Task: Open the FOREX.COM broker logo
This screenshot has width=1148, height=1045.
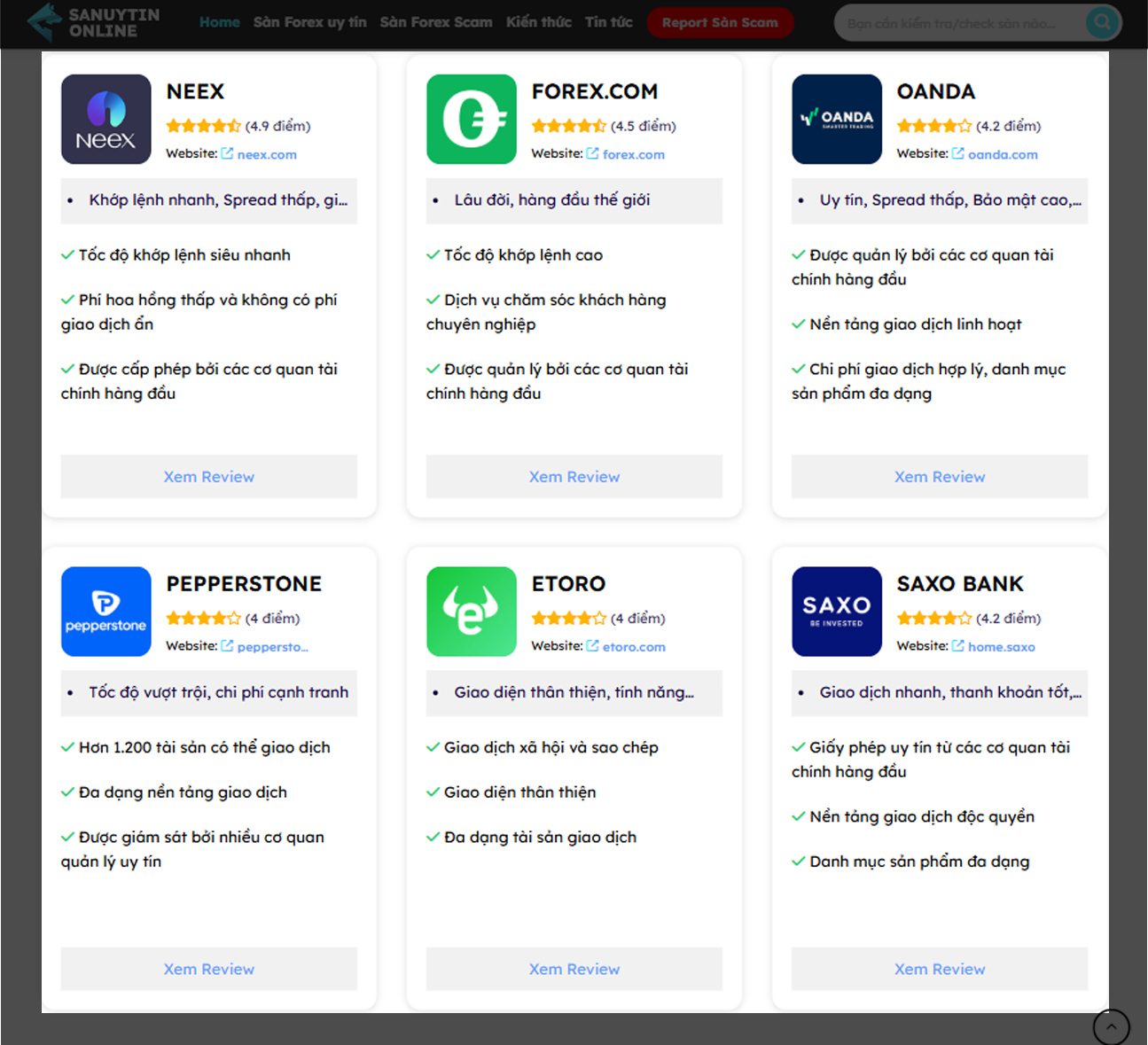Action: [472, 120]
